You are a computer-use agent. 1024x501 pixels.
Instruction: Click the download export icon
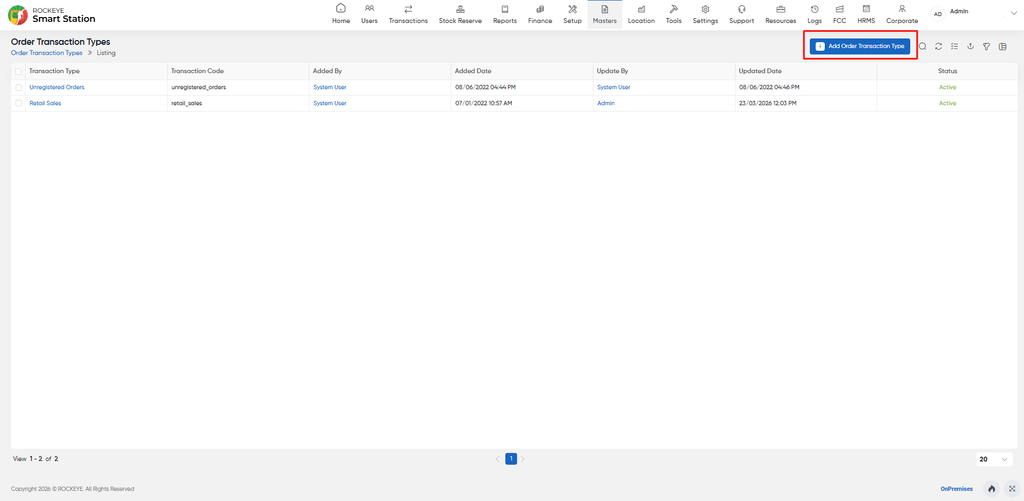970,46
